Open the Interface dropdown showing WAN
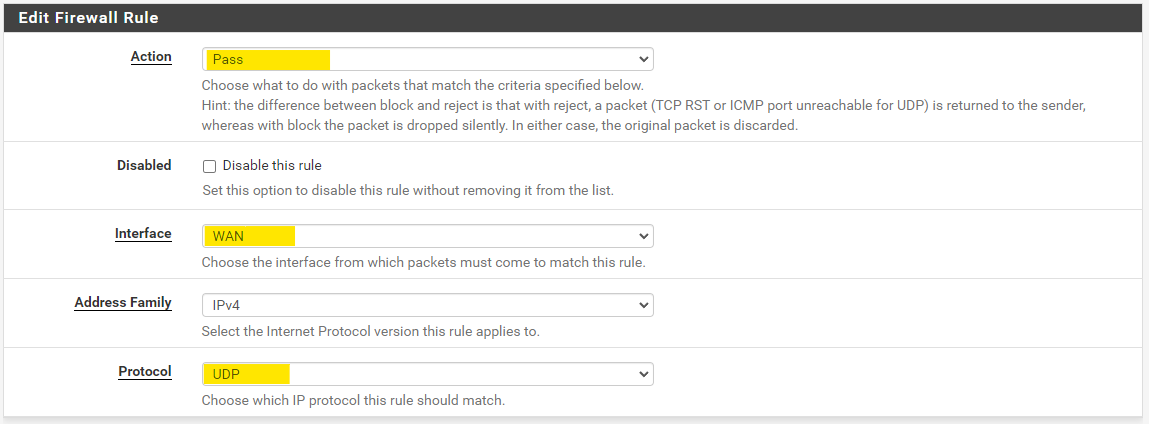This screenshot has height=424, width=1149. (x=427, y=236)
